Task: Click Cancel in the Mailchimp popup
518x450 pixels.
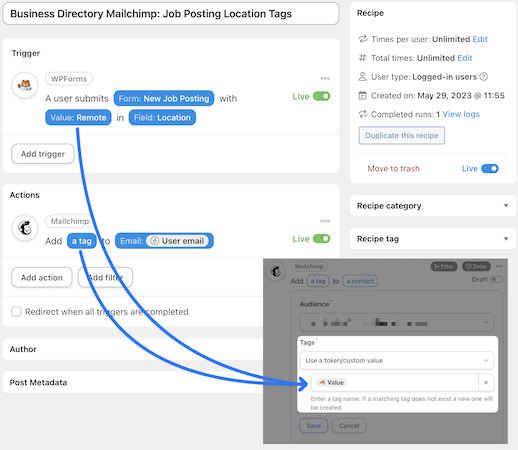Action: tap(349, 426)
